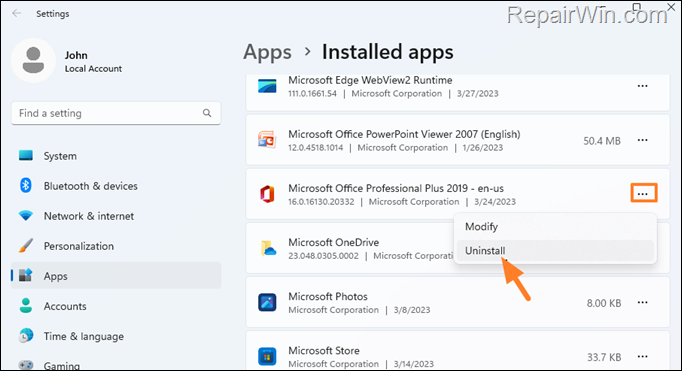Image resolution: width=682 pixels, height=371 pixels.
Task: Click the Personalization brush icon
Action: pyautogui.click(x=26, y=246)
